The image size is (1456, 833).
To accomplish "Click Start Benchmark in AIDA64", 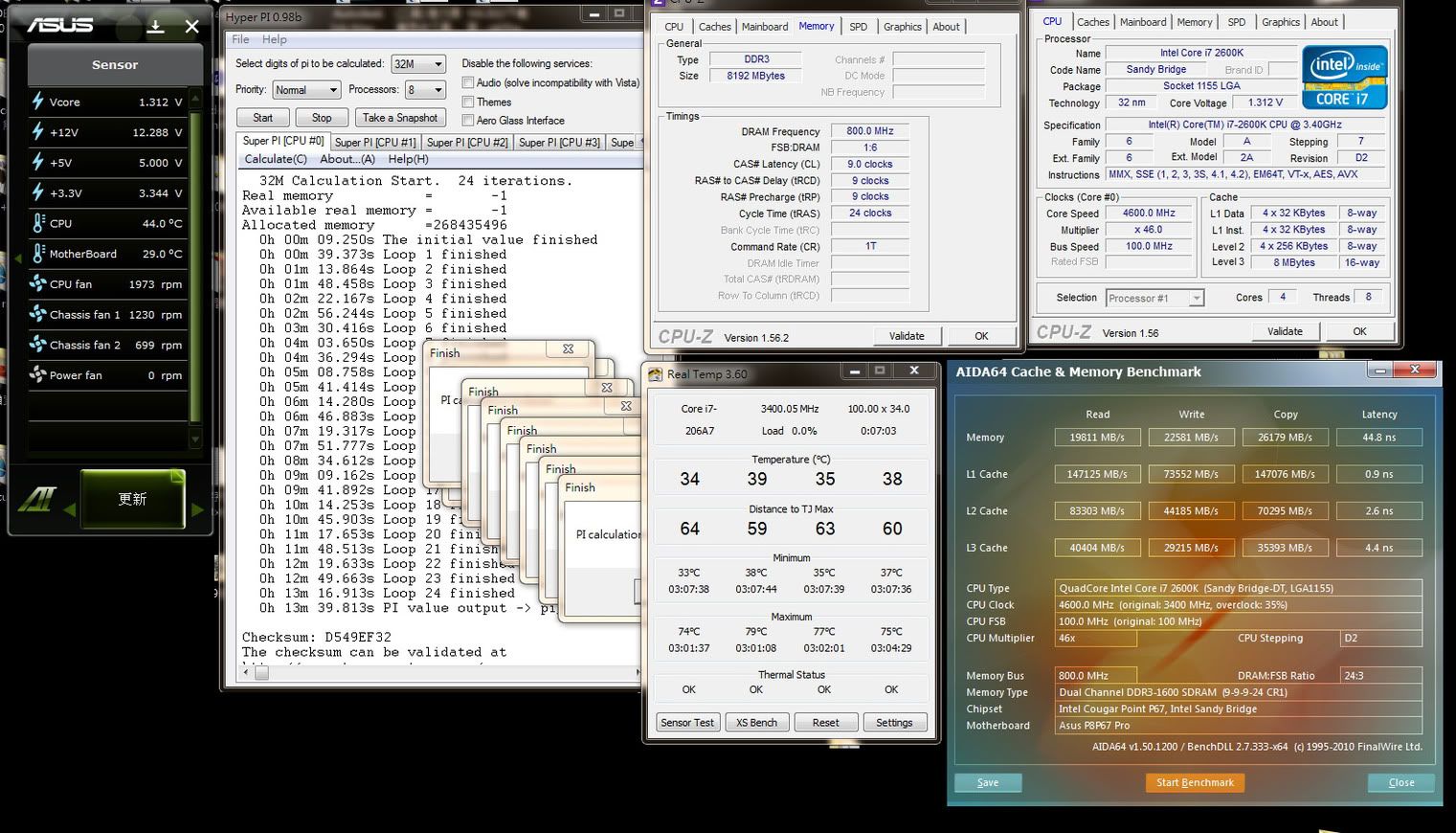I will (1195, 782).
